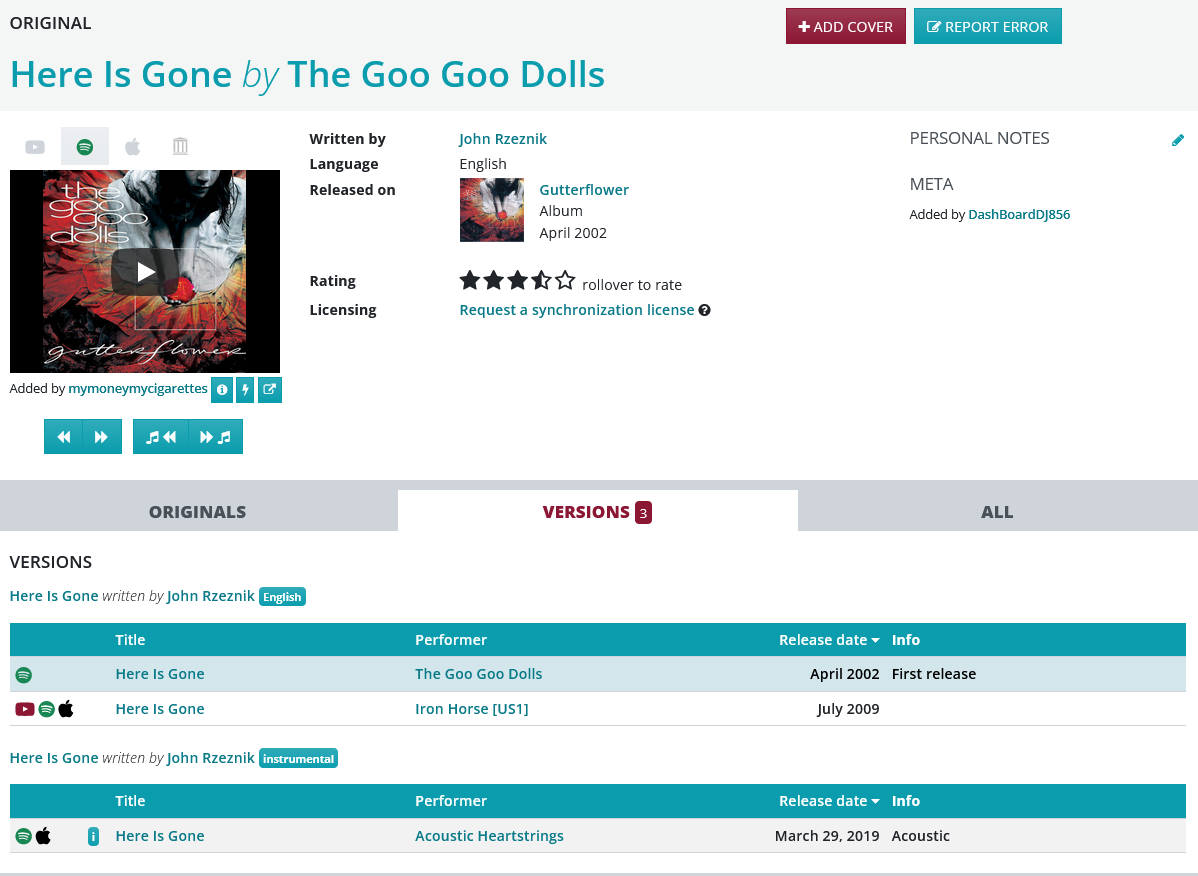Open the archive player source icon

pyautogui.click(x=180, y=146)
